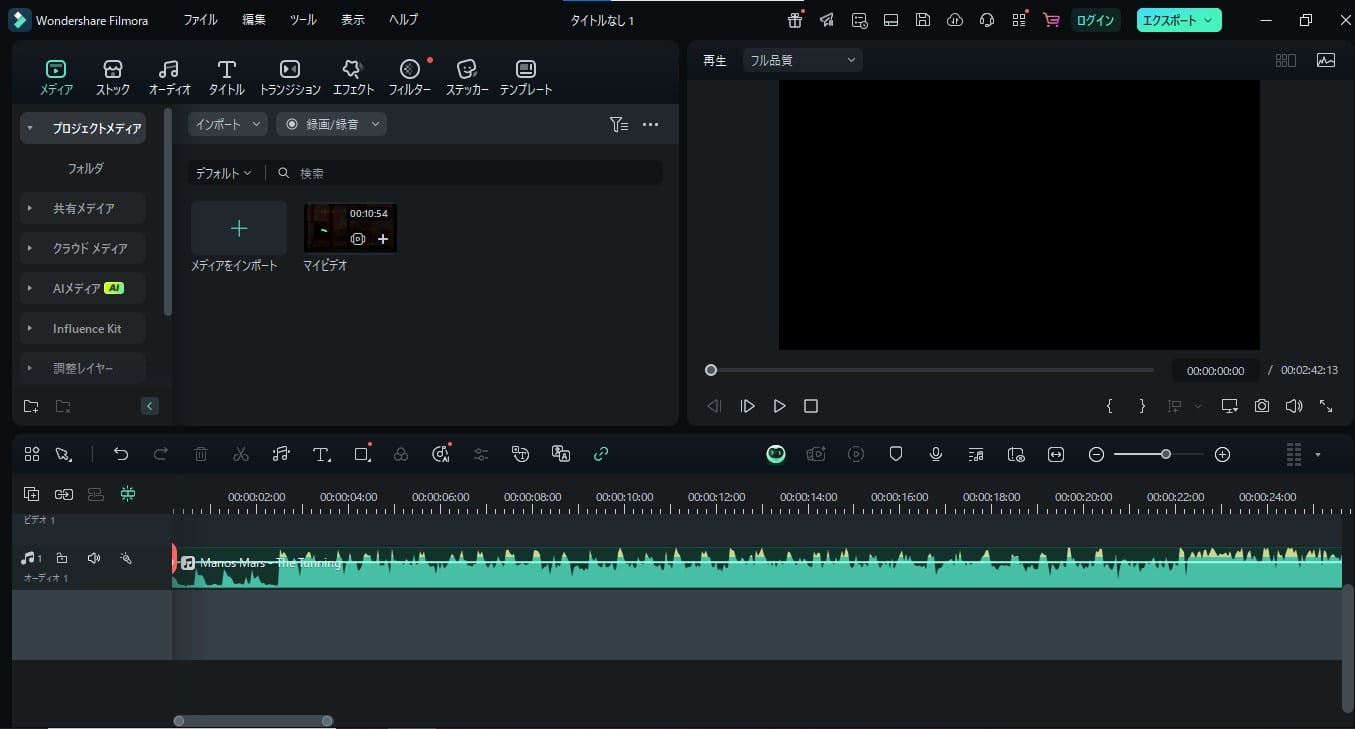Expand the 共有メディア section
This screenshot has height=729, width=1355.
click(30, 208)
